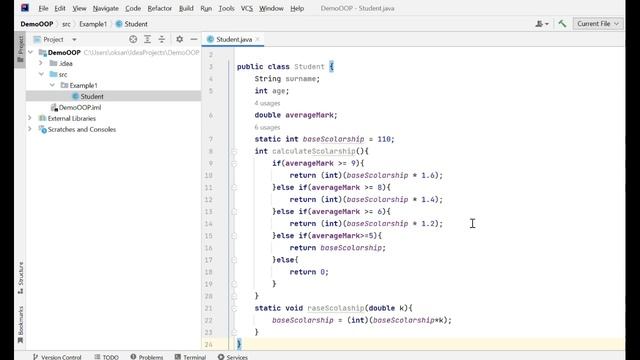Open Project panel settings gear
The height and width of the screenshot is (360, 640).
(x=179, y=39)
